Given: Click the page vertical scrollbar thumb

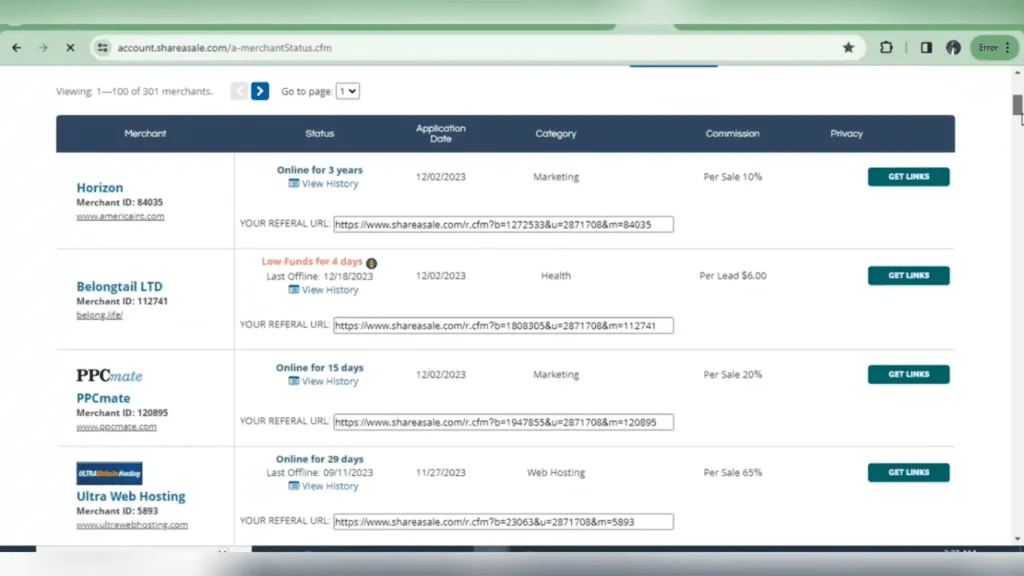Looking at the screenshot, I should pos(1017,104).
